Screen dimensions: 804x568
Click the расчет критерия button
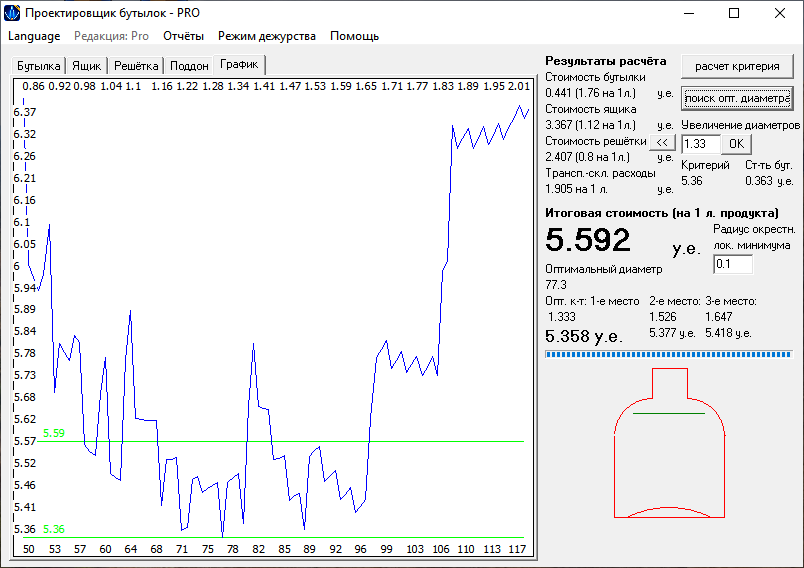tap(737, 66)
